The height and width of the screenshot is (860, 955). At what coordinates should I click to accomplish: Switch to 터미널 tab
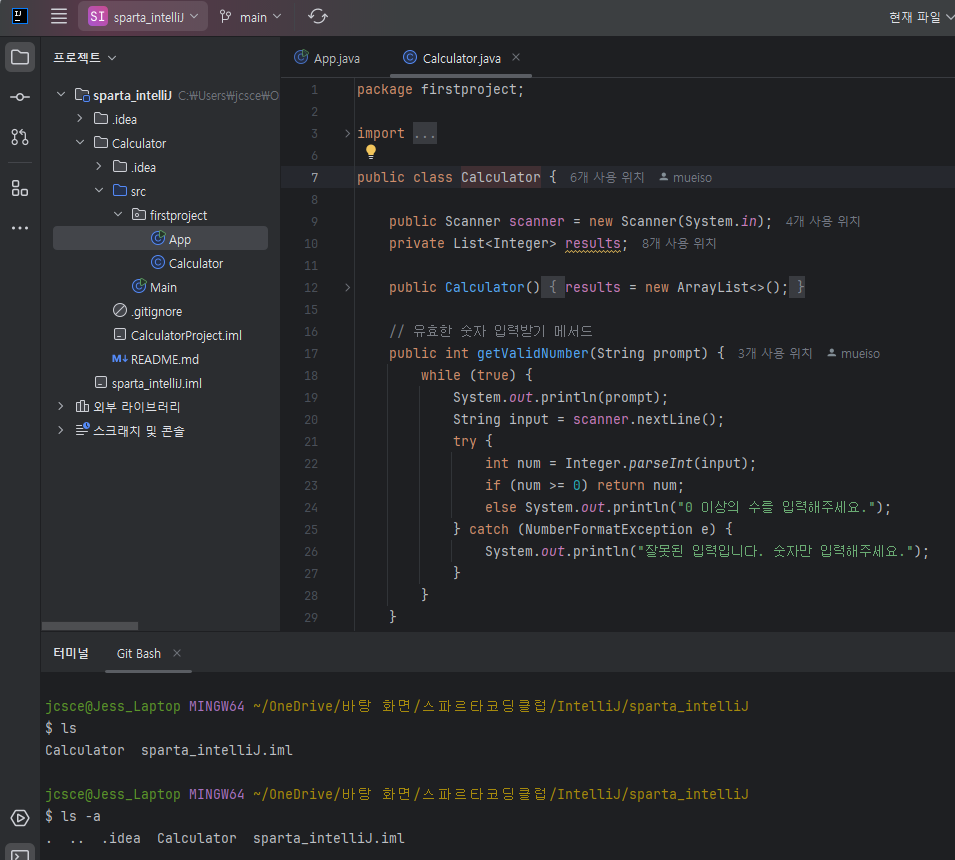click(71, 654)
